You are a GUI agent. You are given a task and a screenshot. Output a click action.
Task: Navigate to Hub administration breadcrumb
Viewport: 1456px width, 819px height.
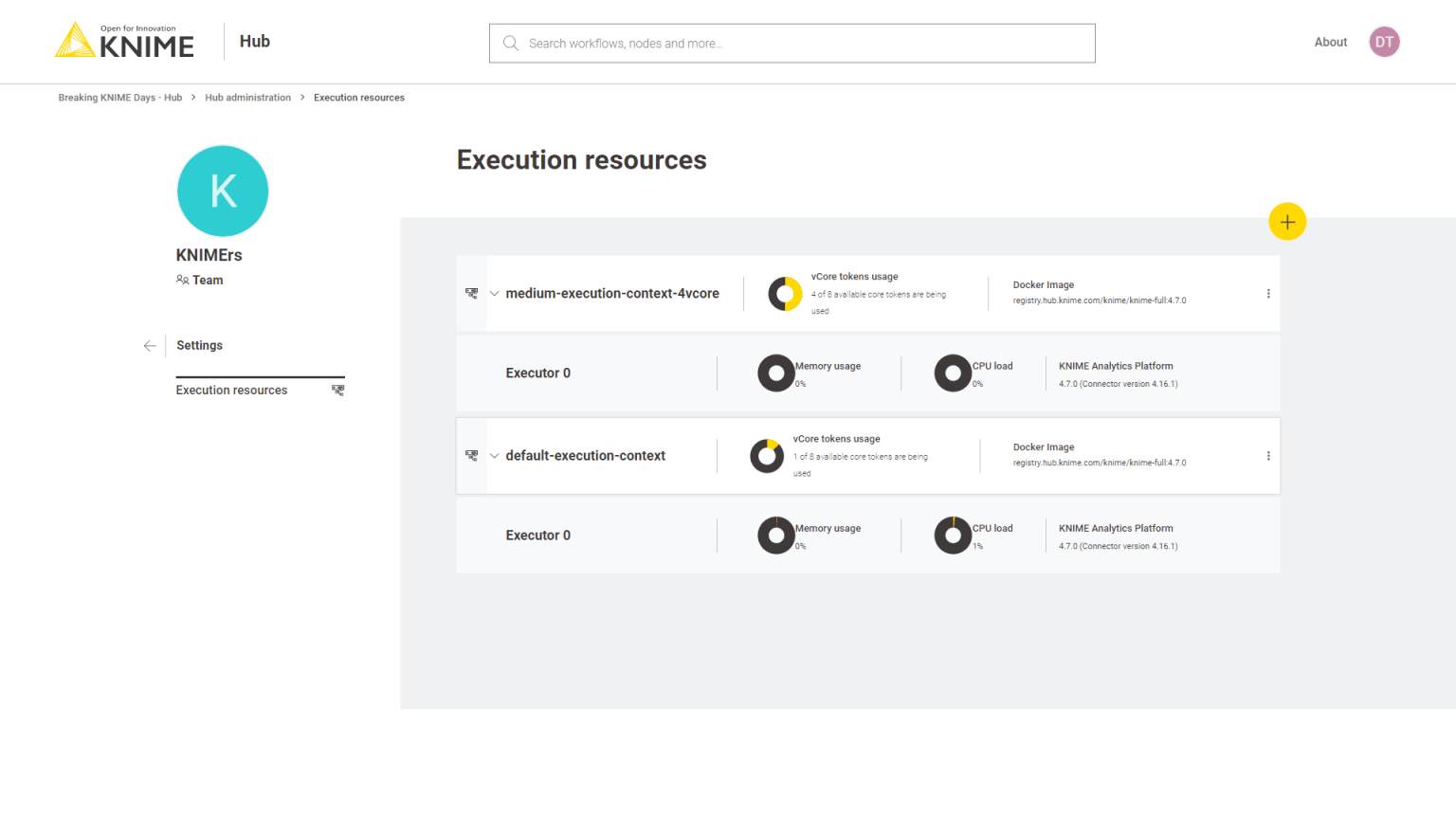247,98
